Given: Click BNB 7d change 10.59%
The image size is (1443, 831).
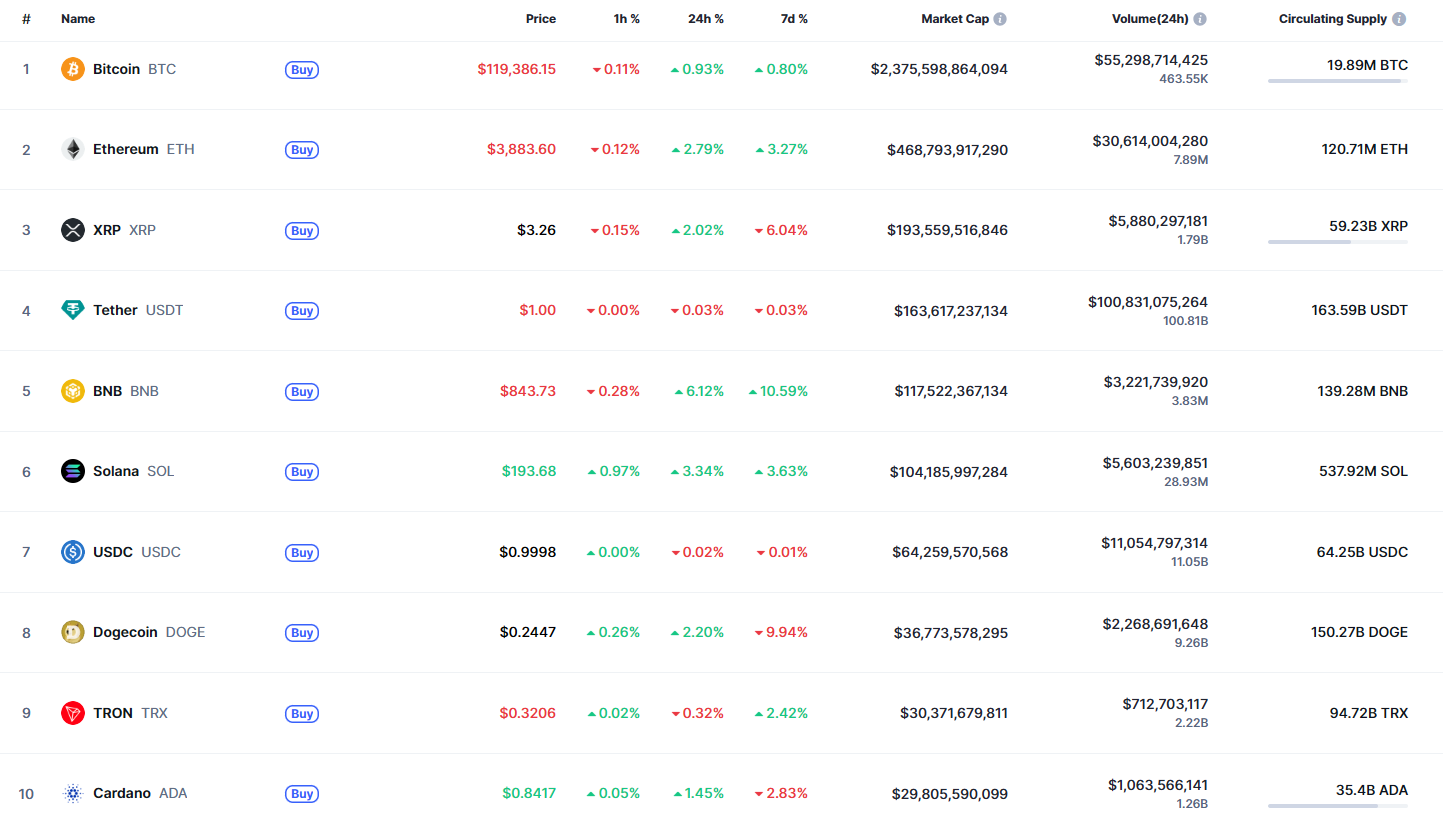Looking at the screenshot, I should coord(778,391).
